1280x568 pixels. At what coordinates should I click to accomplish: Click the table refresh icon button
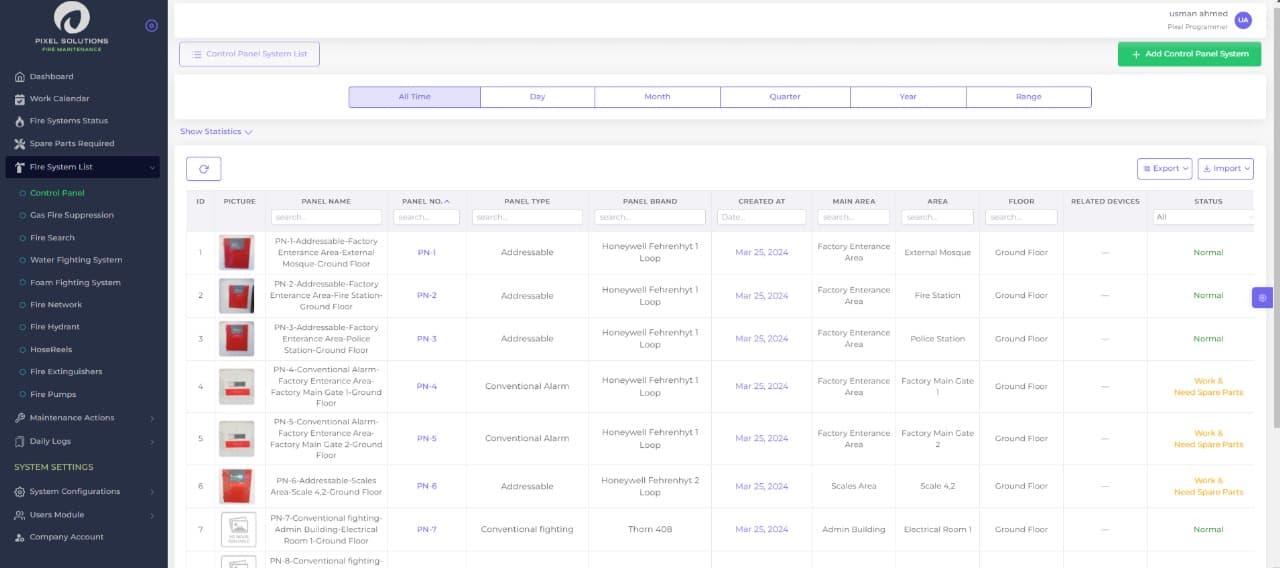pyautogui.click(x=203, y=169)
